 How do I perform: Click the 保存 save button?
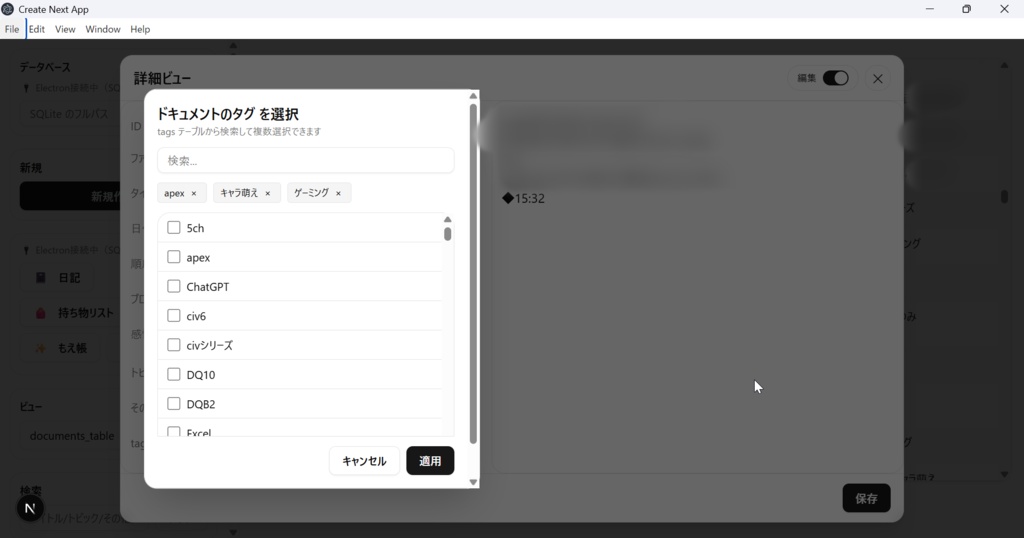coord(867,498)
